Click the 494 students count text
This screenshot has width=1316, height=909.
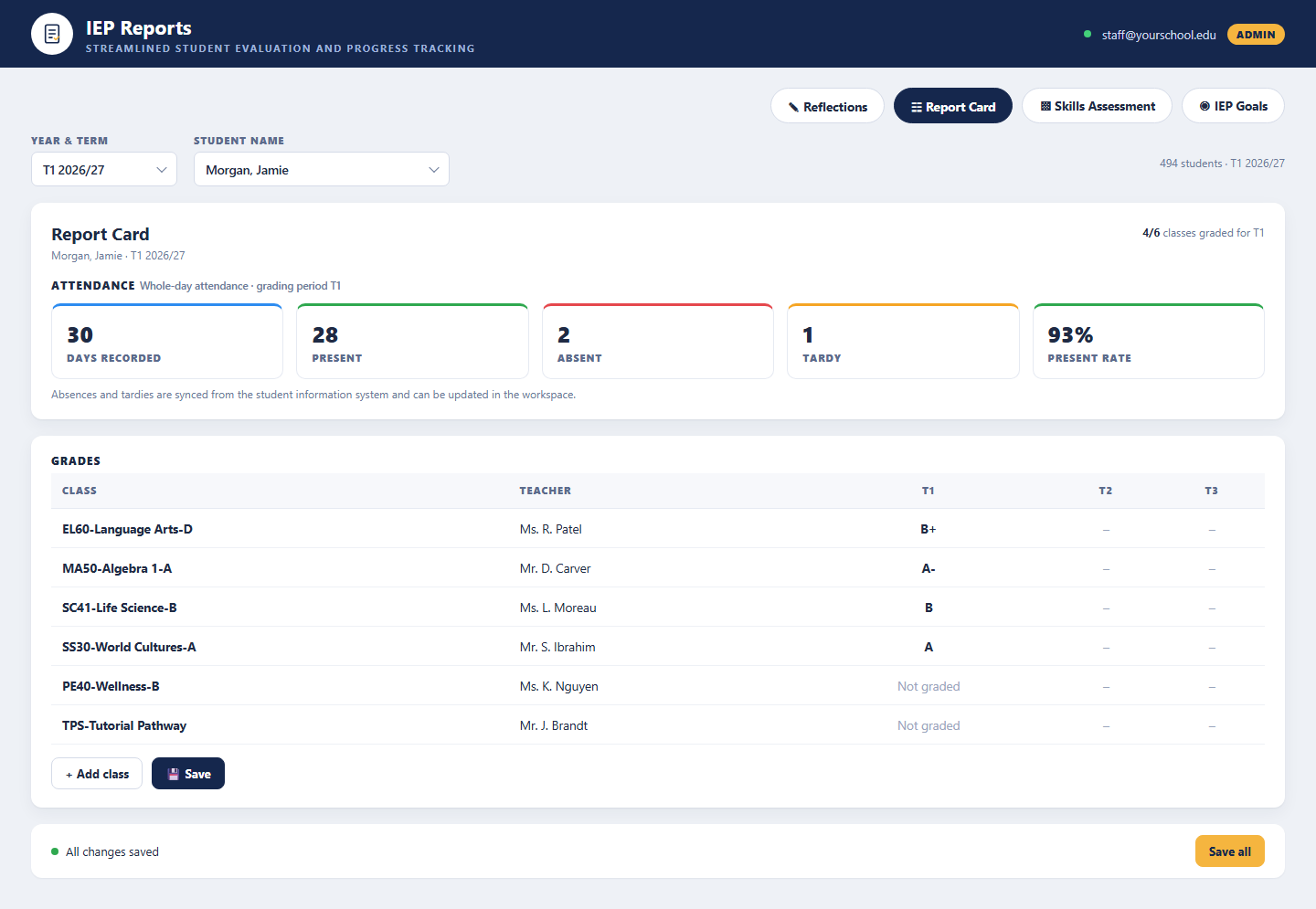(x=1191, y=164)
